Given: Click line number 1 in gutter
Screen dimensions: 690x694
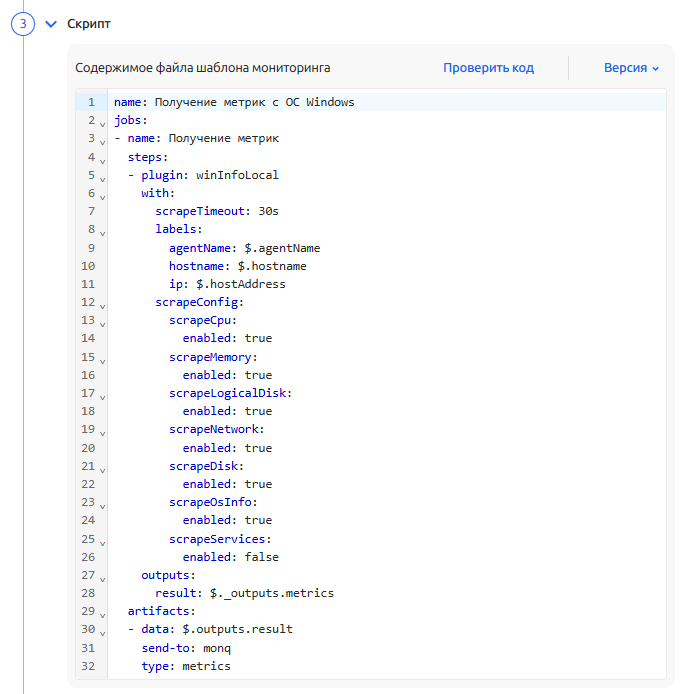Looking at the screenshot, I should (91, 102).
